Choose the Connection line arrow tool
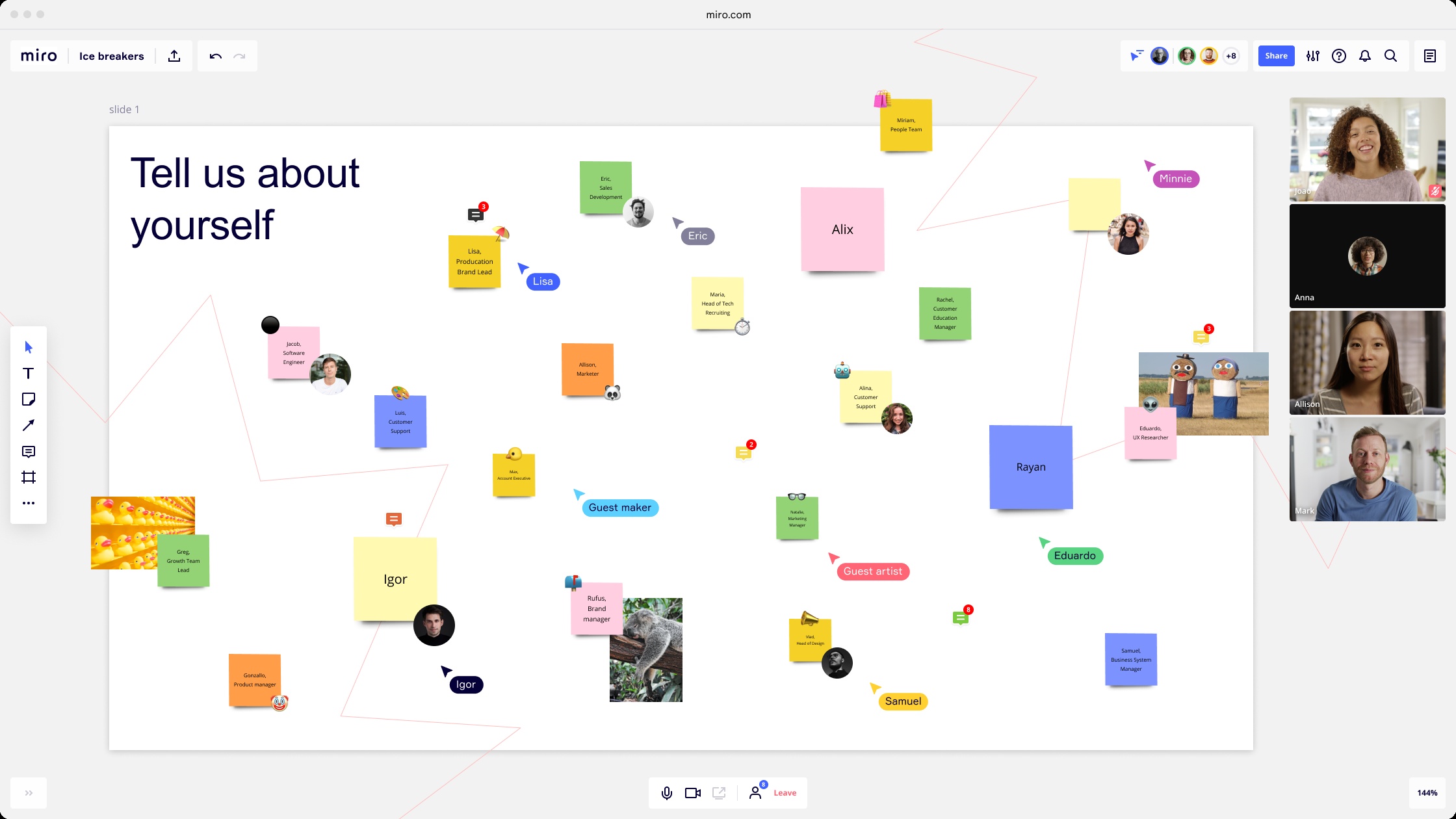 28,425
